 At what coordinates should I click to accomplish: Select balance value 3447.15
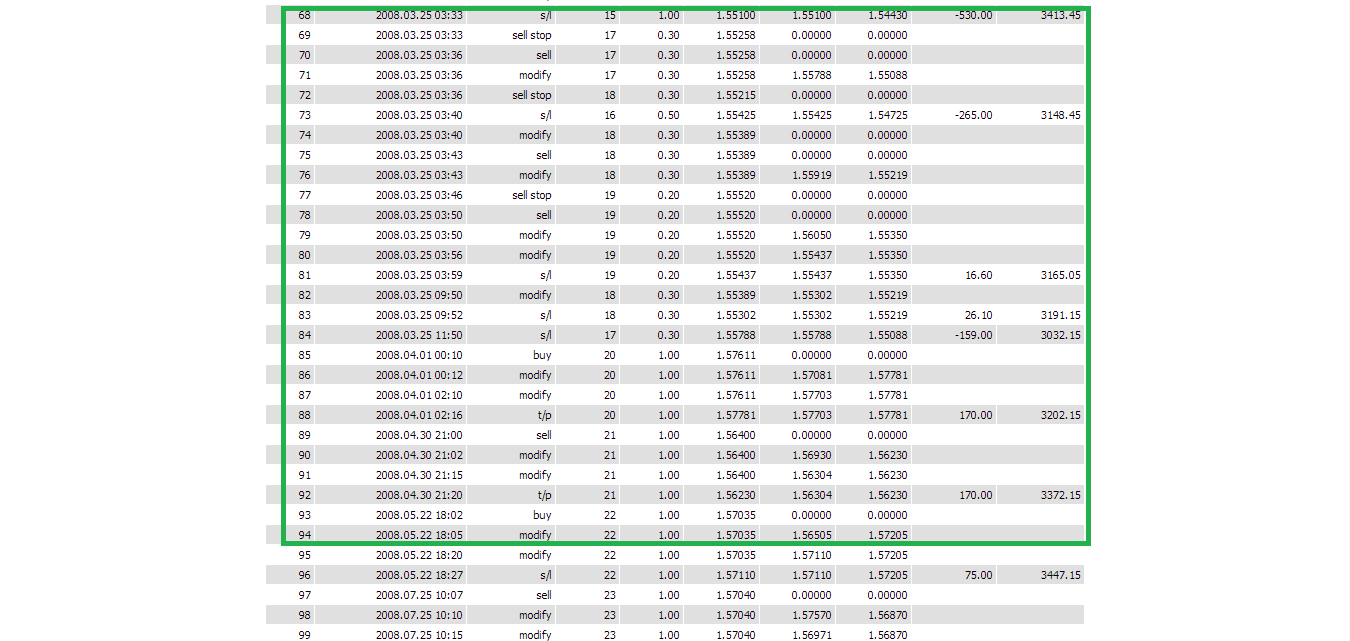point(1060,575)
